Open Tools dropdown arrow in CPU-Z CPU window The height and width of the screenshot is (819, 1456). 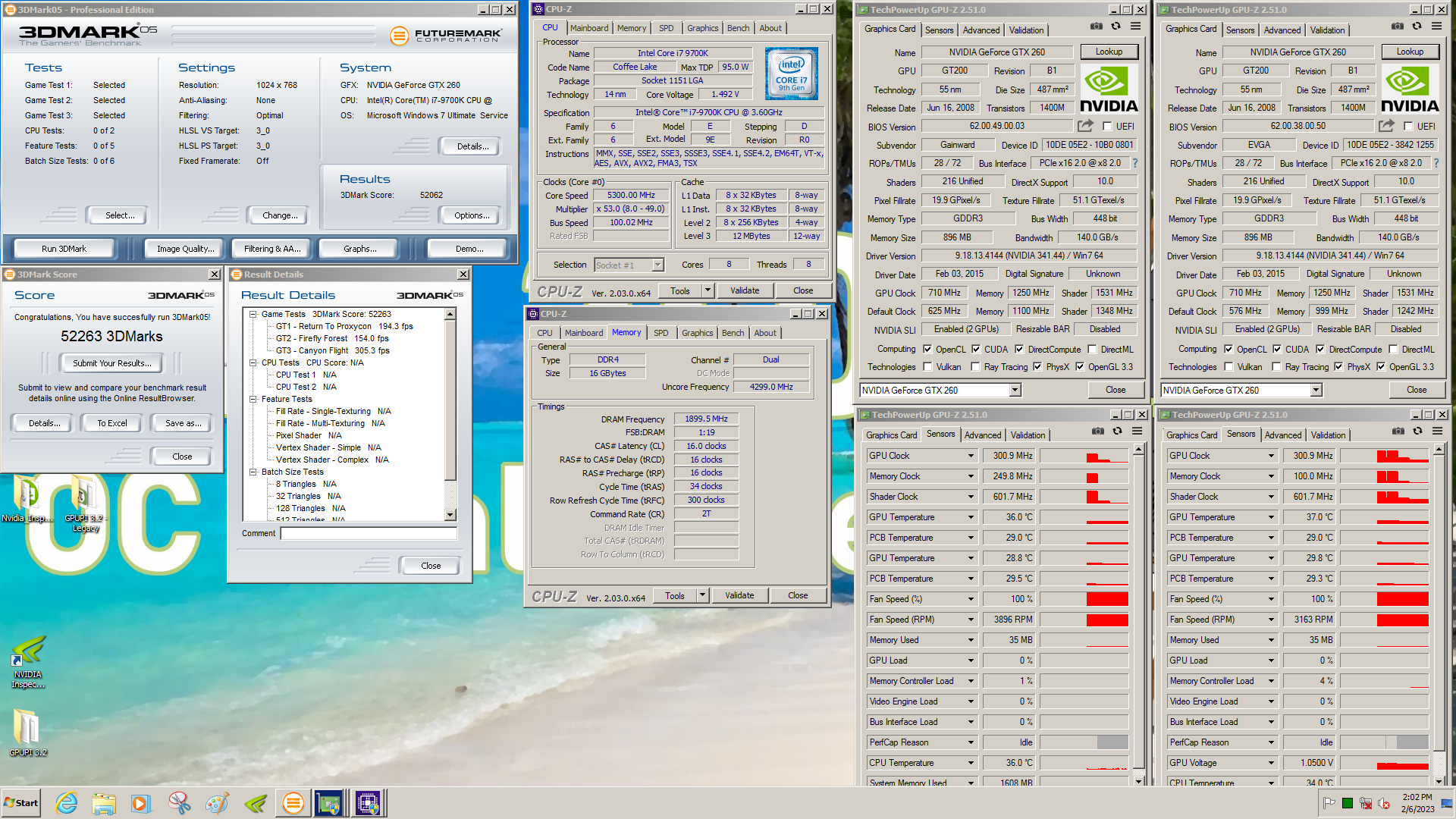pos(708,290)
